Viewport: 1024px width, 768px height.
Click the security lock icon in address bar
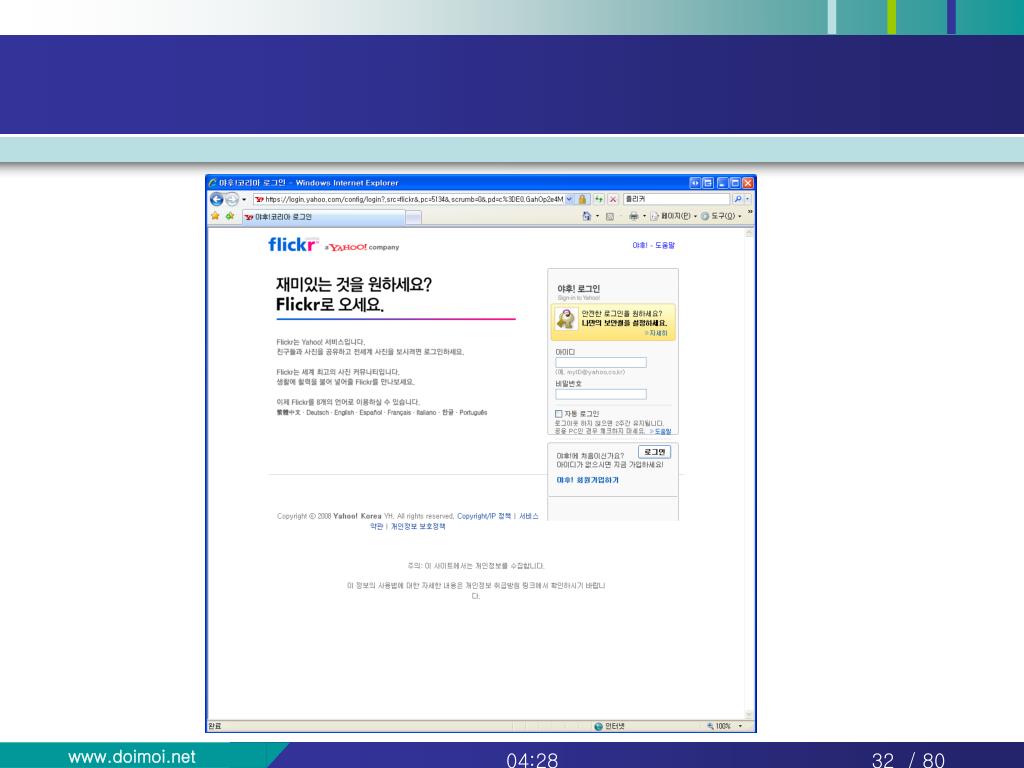583,199
